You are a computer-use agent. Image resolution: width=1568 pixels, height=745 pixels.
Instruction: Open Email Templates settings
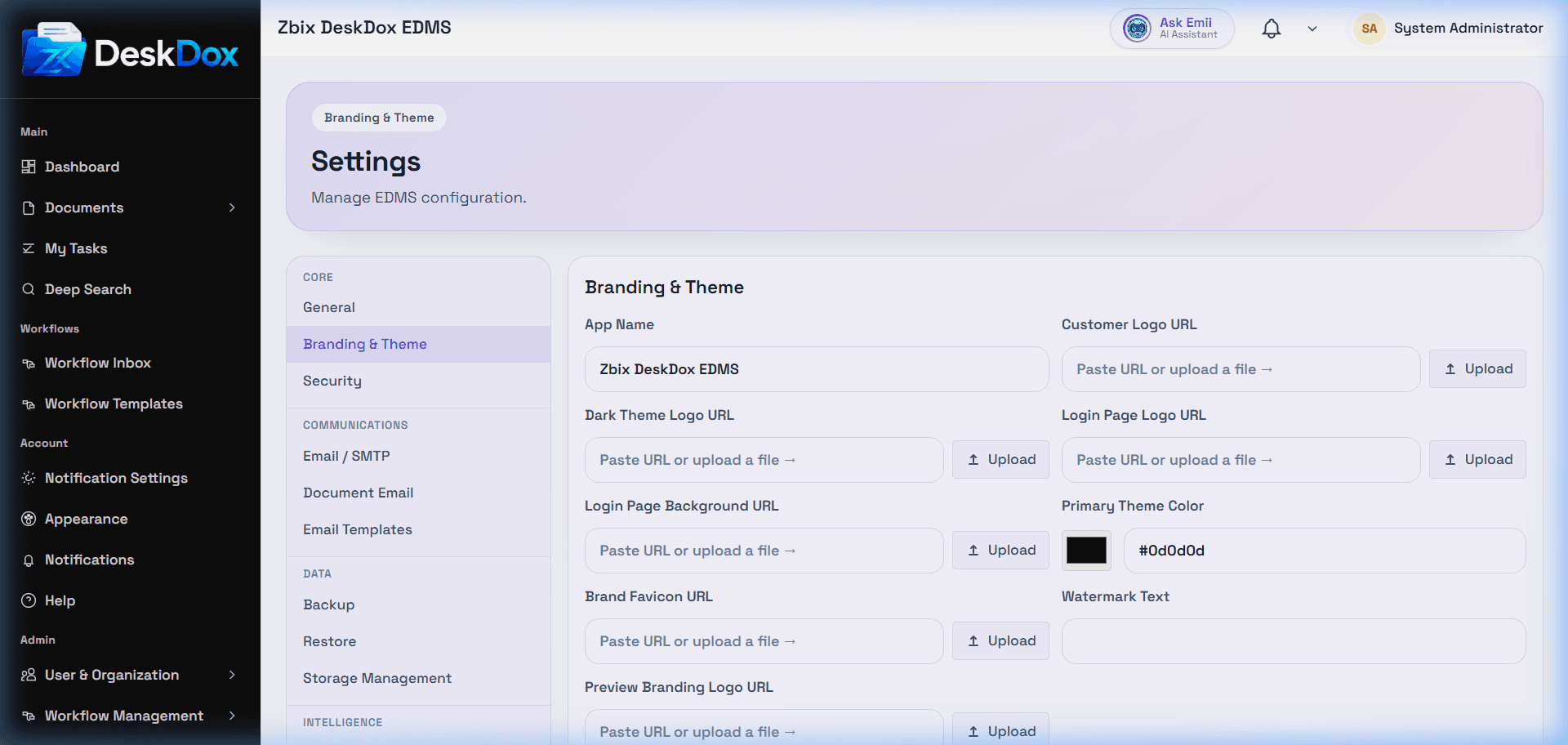[x=418, y=529]
